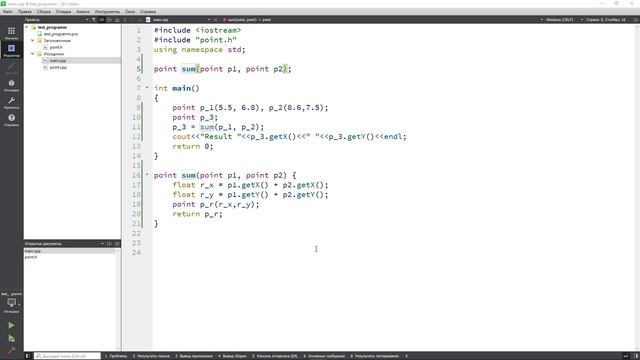Open the Отладка menu
Viewport: 640px width, 360px height.
point(63,12)
